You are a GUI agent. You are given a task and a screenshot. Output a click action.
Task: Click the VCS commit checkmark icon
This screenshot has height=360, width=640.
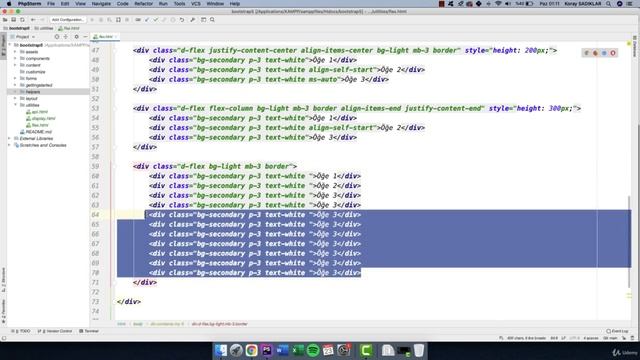156,20
